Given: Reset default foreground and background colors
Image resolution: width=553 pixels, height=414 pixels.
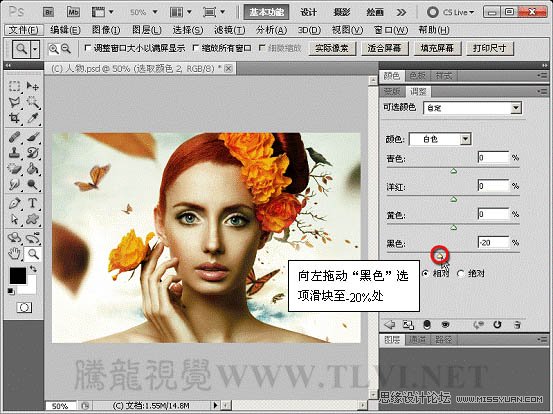Looking at the screenshot, I should tap(11, 291).
